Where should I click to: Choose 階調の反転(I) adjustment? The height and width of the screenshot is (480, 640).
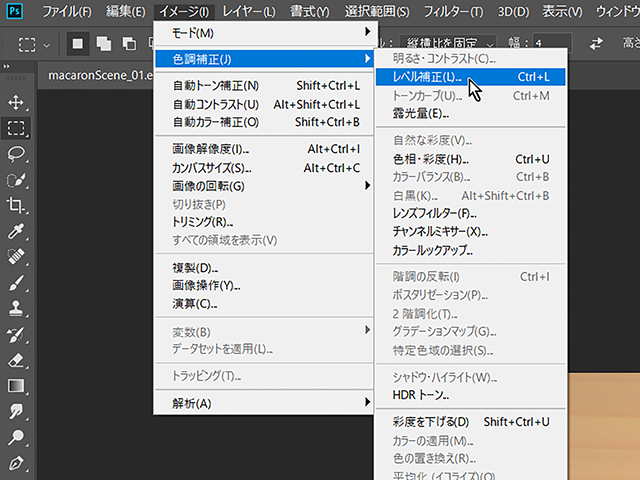[471, 277]
